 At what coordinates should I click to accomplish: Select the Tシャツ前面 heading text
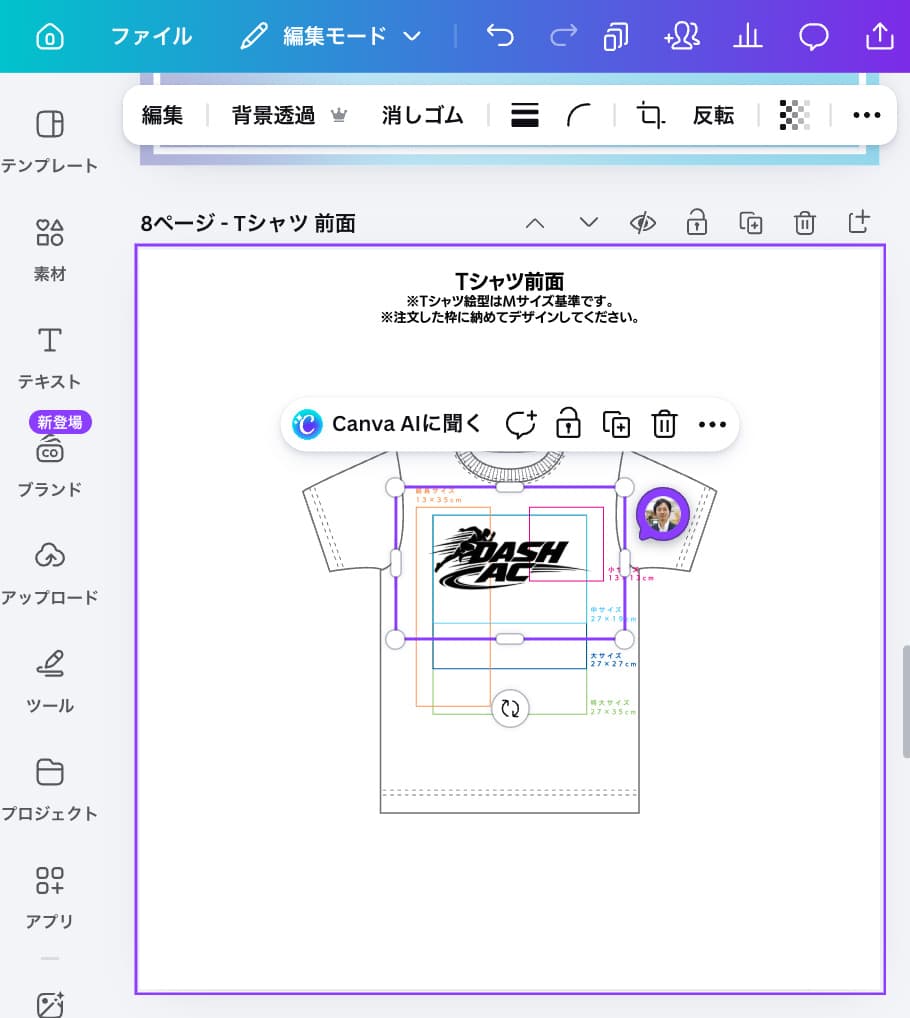pos(510,282)
